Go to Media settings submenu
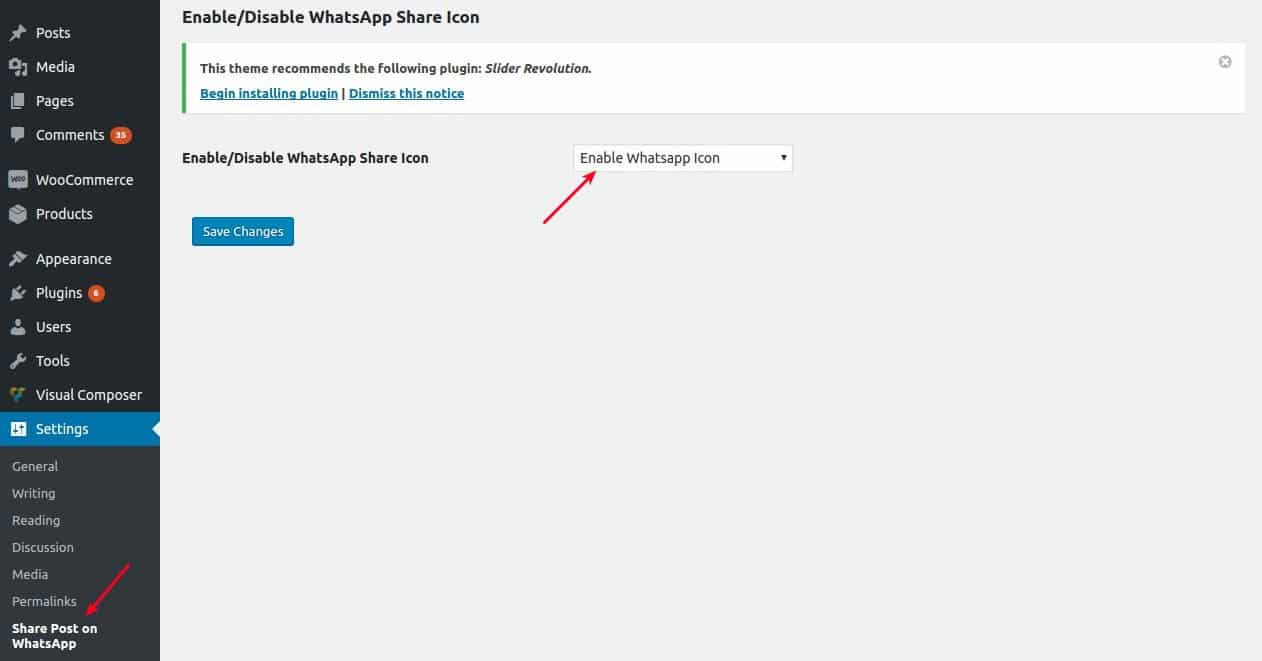 pos(30,574)
